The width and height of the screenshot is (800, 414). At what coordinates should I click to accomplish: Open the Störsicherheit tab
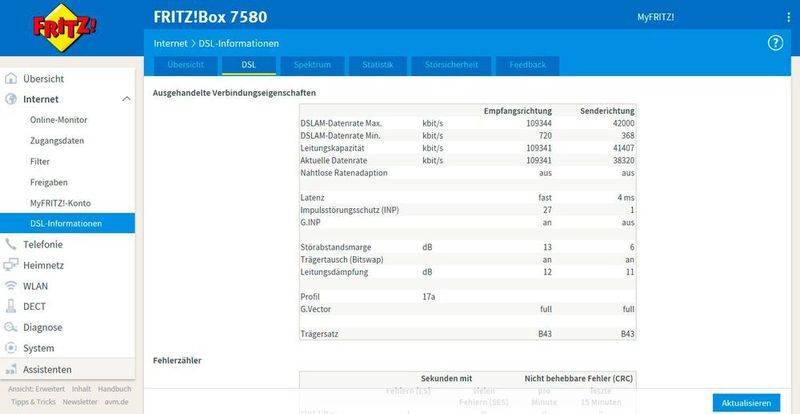pos(451,65)
